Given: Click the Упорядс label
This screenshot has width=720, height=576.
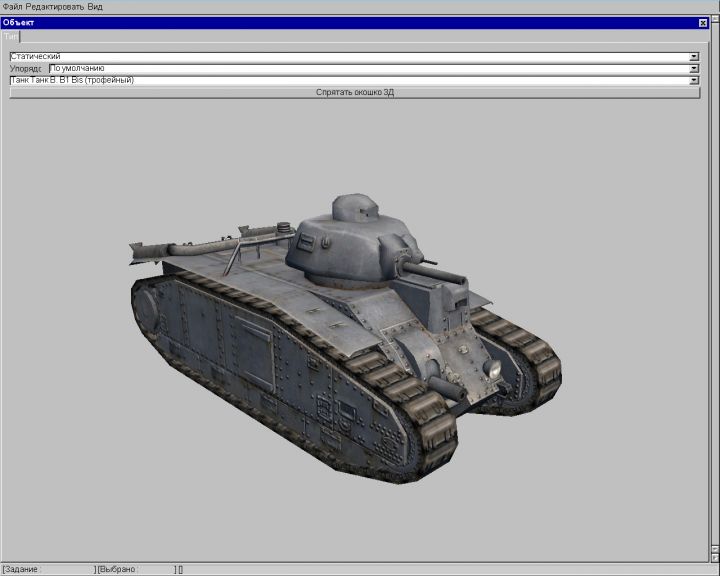Looking at the screenshot, I should [27, 69].
